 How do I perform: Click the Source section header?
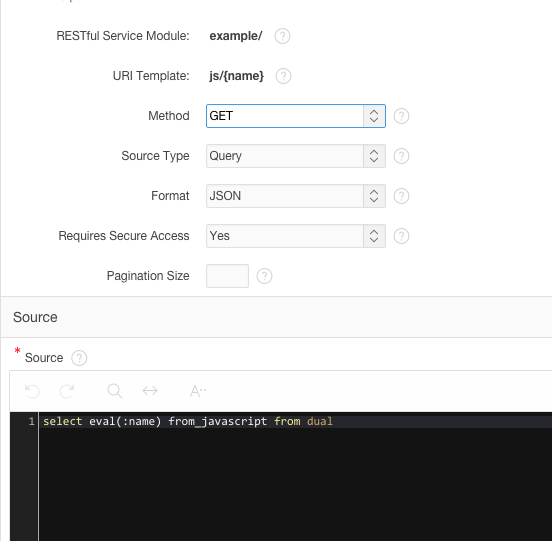[x=35, y=317]
